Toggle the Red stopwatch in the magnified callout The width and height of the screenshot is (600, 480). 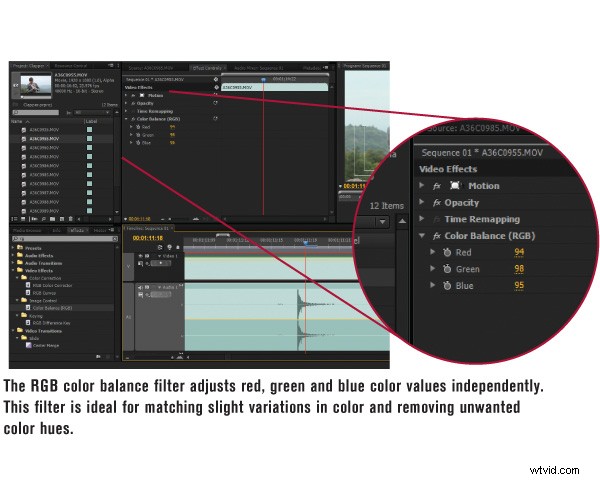point(447,252)
